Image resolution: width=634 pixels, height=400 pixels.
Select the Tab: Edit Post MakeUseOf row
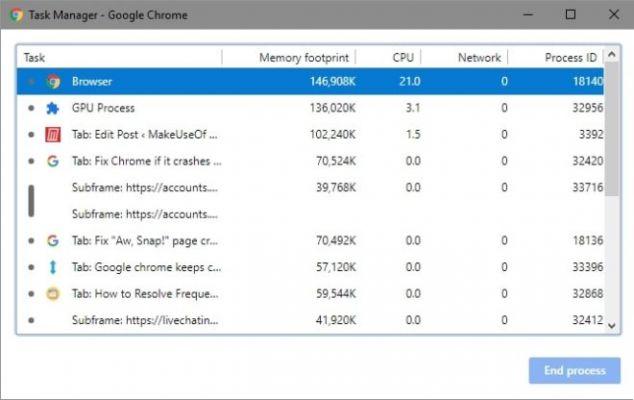point(310,135)
